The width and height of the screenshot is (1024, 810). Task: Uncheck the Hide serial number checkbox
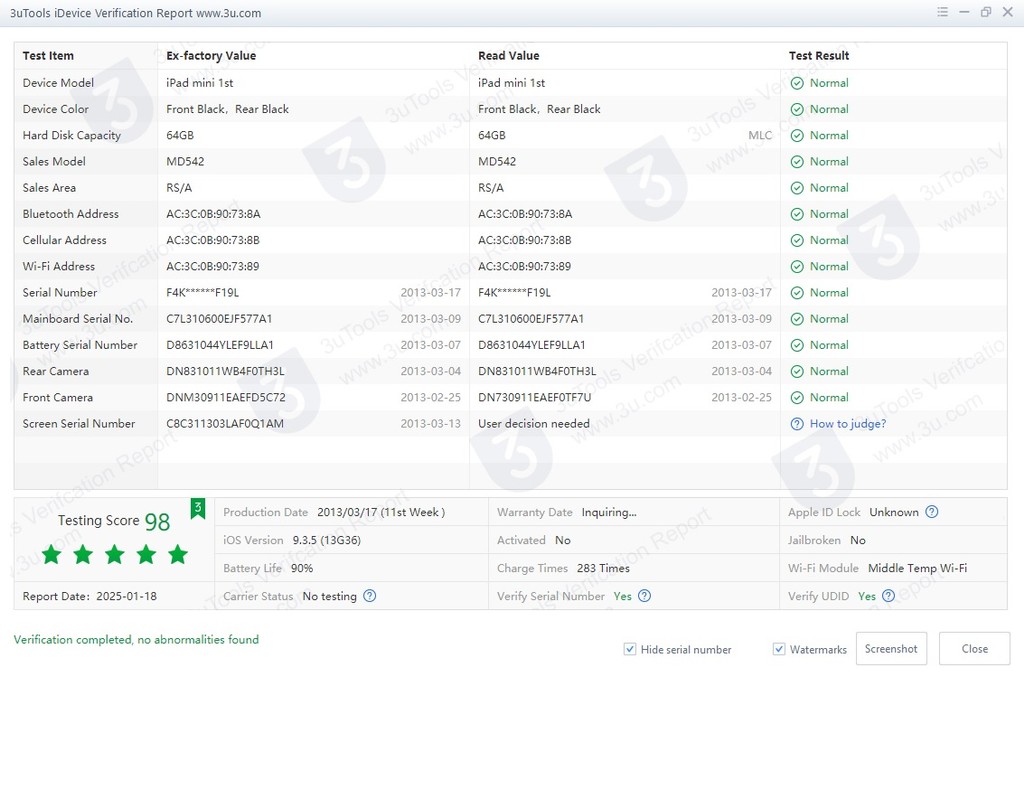point(630,649)
